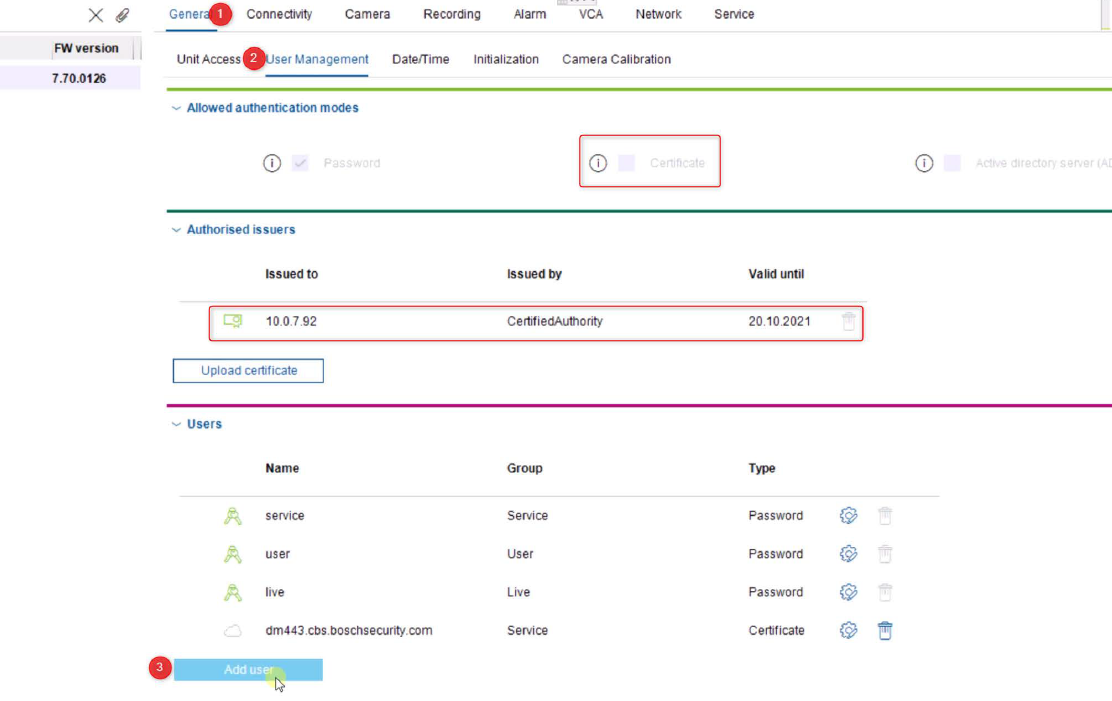
Task: Toggle the Password authentication checkbox
Action: coord(300,163)
